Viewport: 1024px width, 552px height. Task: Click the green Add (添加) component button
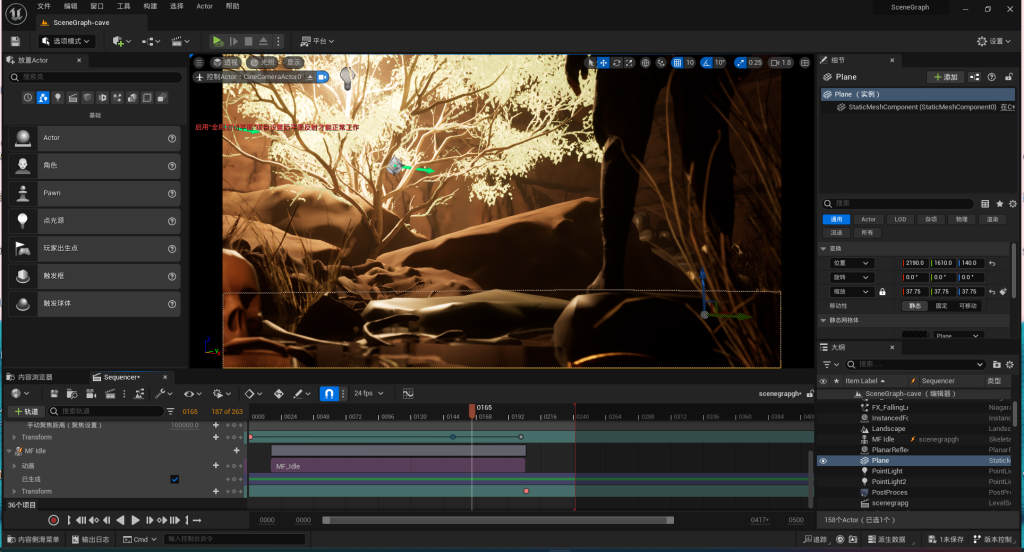tap(945, 77)
